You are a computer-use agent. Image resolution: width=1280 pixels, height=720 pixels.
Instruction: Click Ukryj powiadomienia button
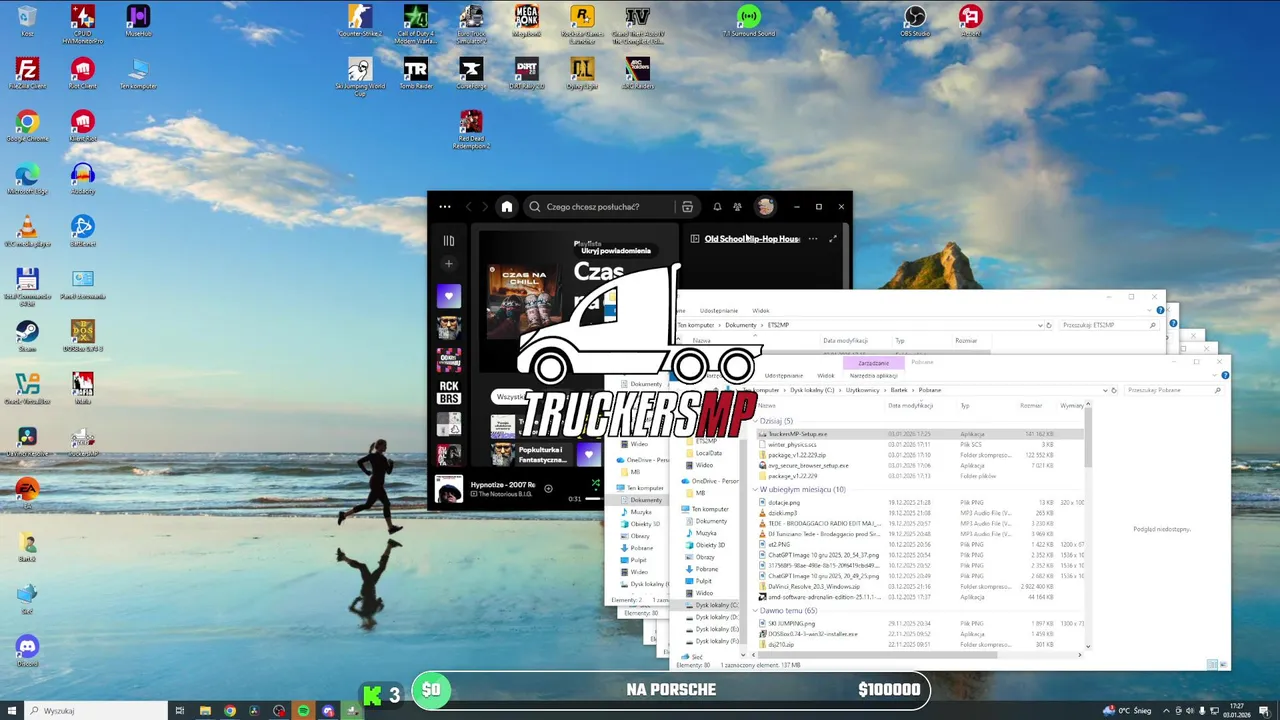(x=616, y=251)
